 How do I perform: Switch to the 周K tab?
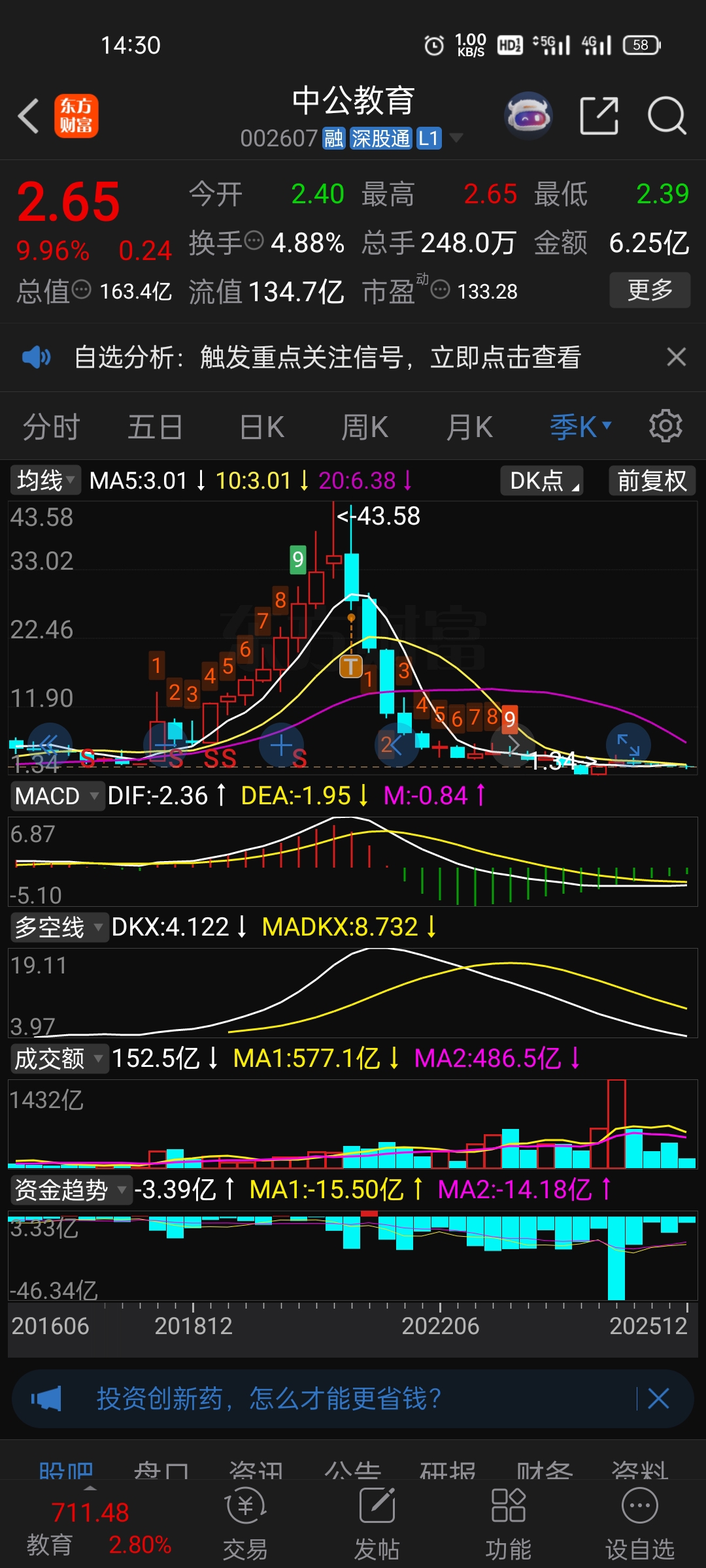(365, 427)
